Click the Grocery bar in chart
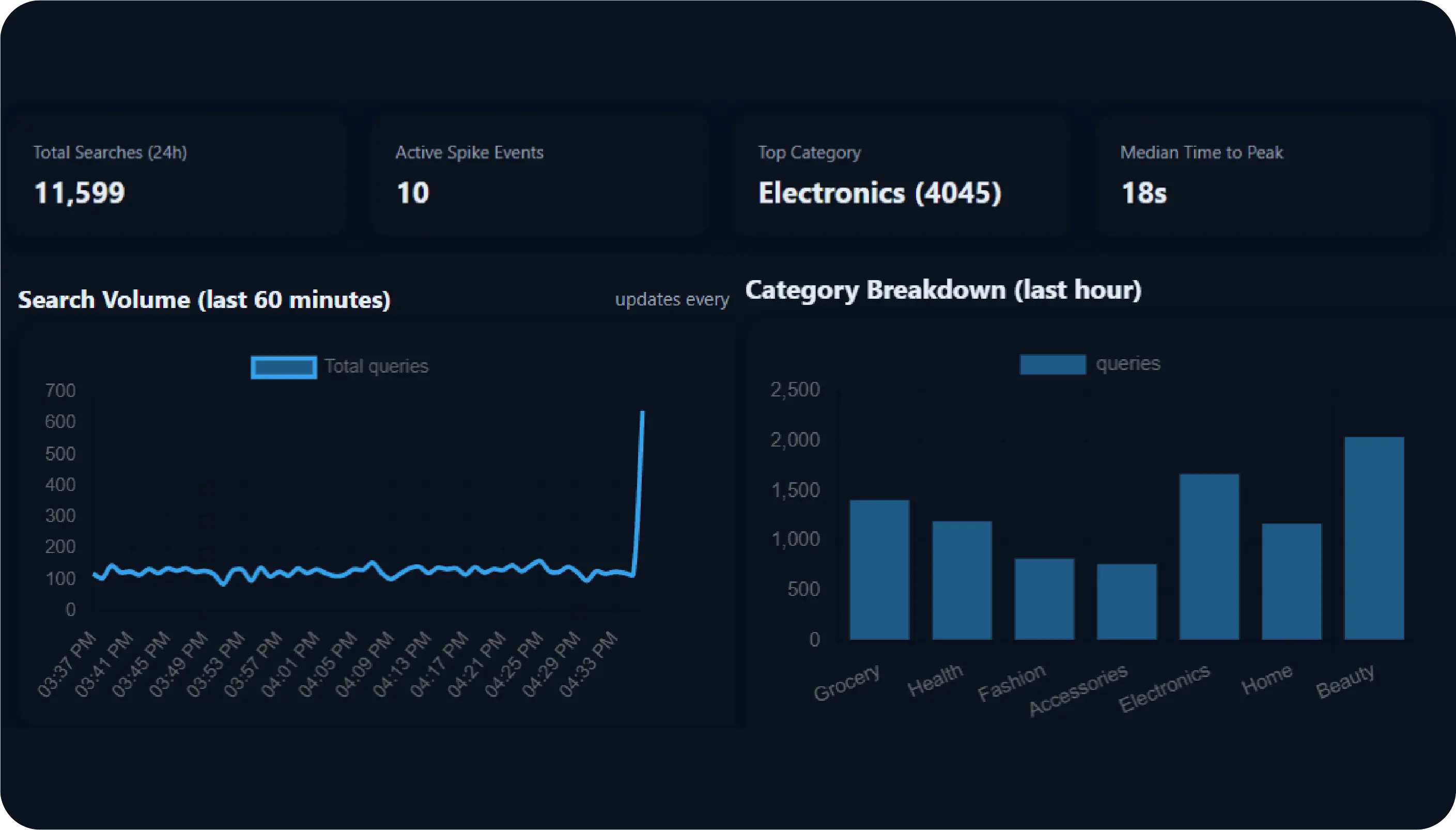This screenshot has width=1456, height=830. coord(879,570)
